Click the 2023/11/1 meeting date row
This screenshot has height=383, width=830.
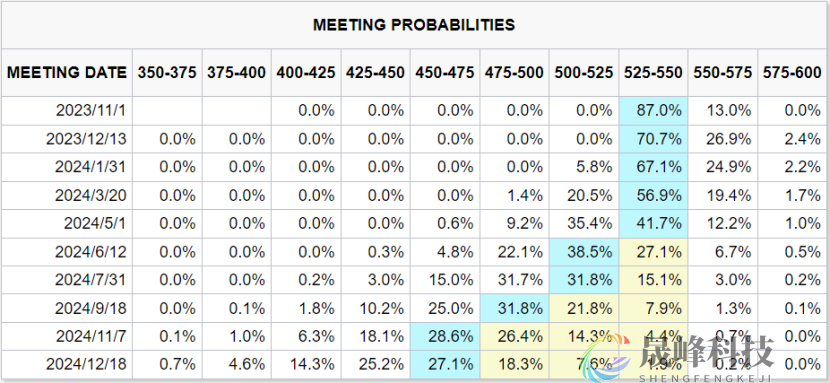click(x=415, y=111)
